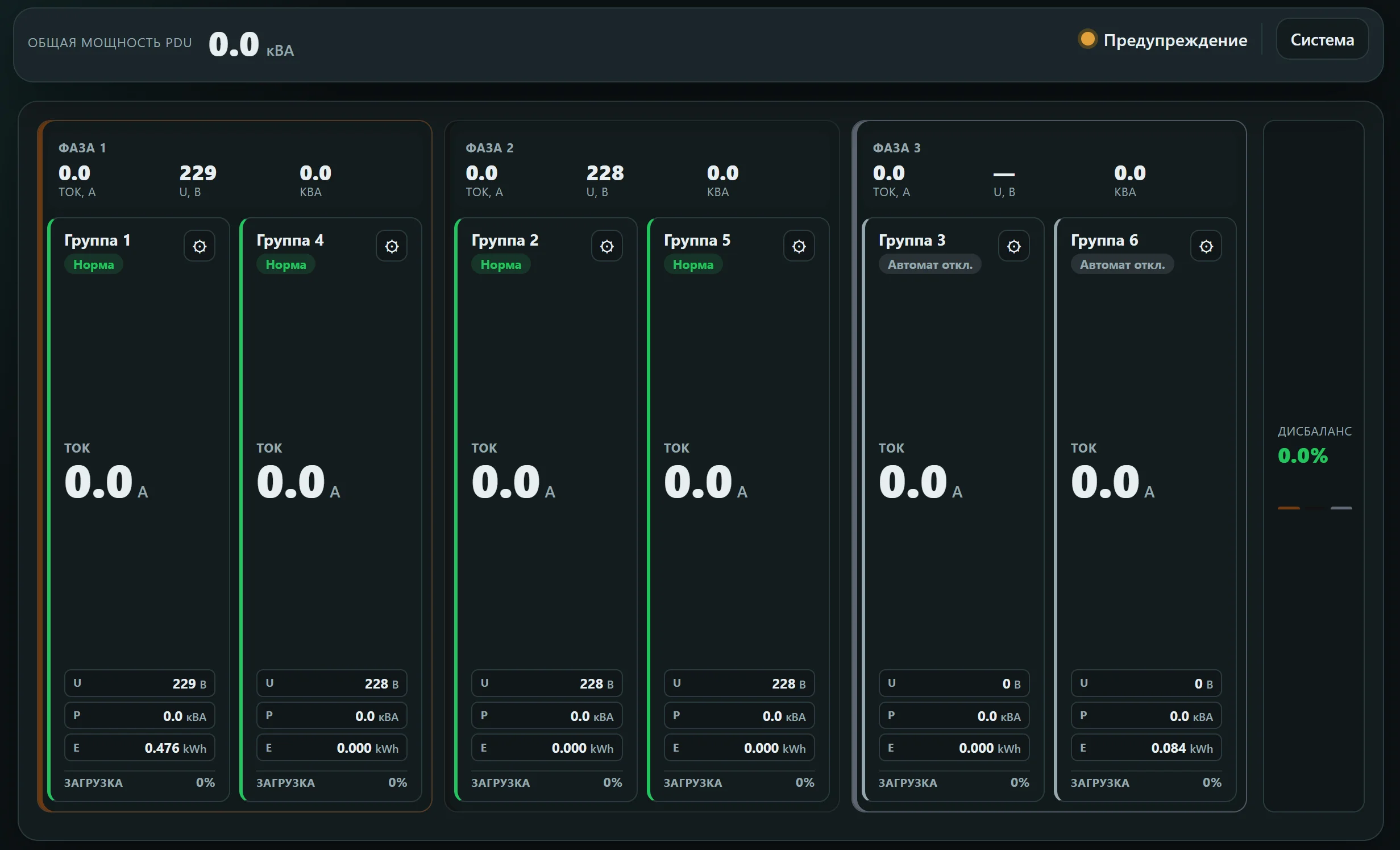Click the dash voltage value of ФАЗА 3
The height and width of the screenshot is (850, 1400).
point(1004,174)
